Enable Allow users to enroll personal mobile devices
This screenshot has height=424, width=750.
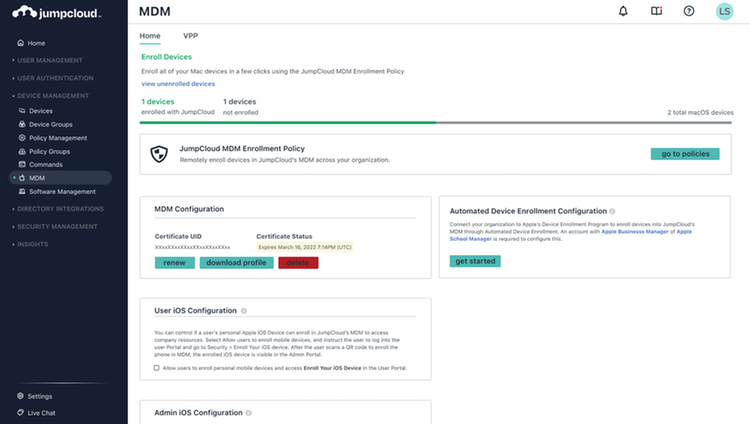pos(156,368)
